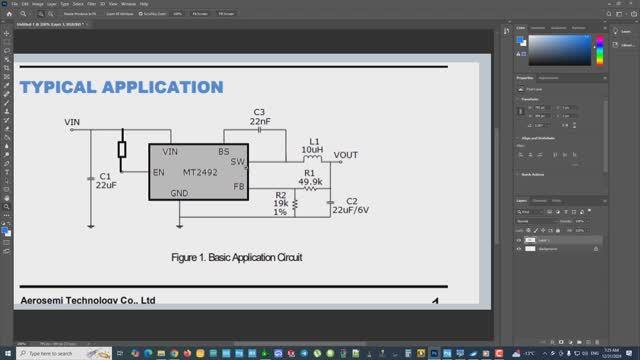Align left edges in Properties panel
Viewport: 640px width, 360px height.
521,155
